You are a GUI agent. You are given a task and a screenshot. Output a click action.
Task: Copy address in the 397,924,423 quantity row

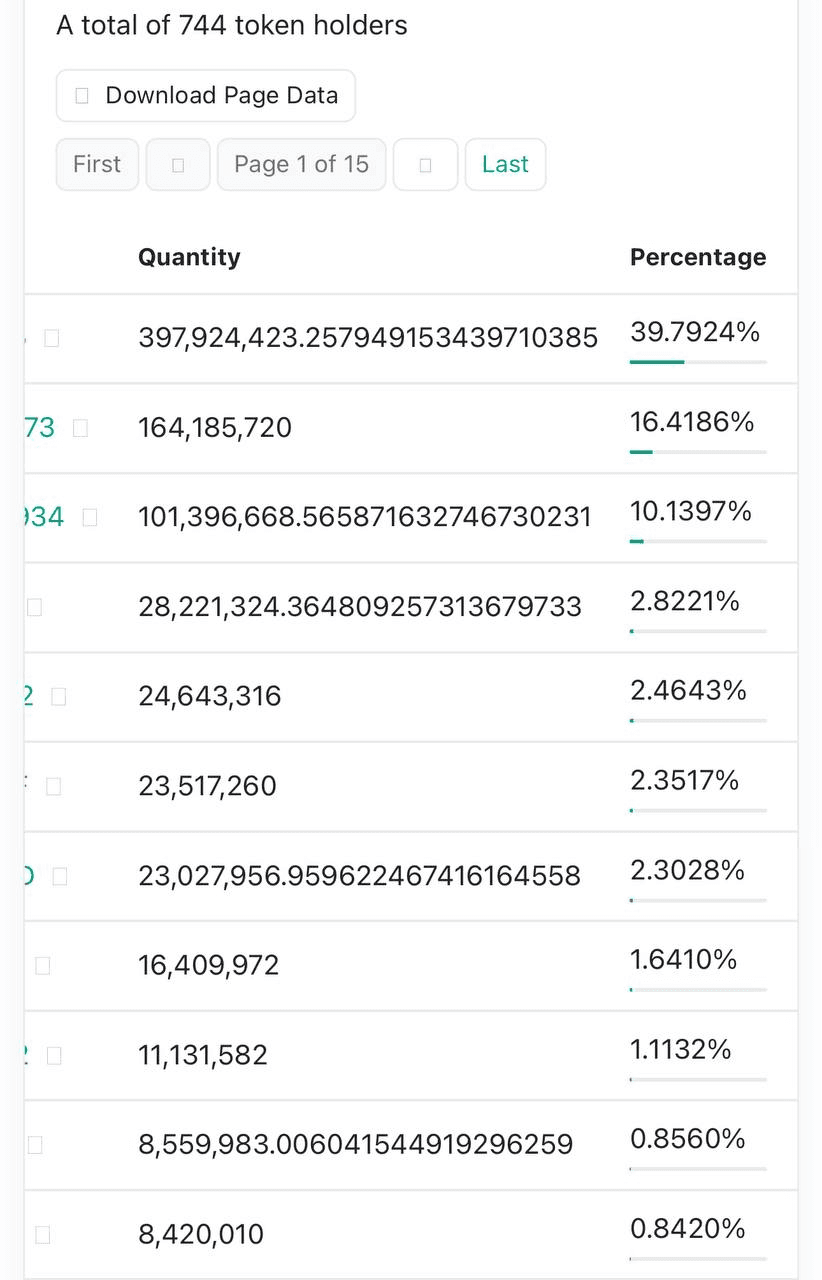(52, 338)
